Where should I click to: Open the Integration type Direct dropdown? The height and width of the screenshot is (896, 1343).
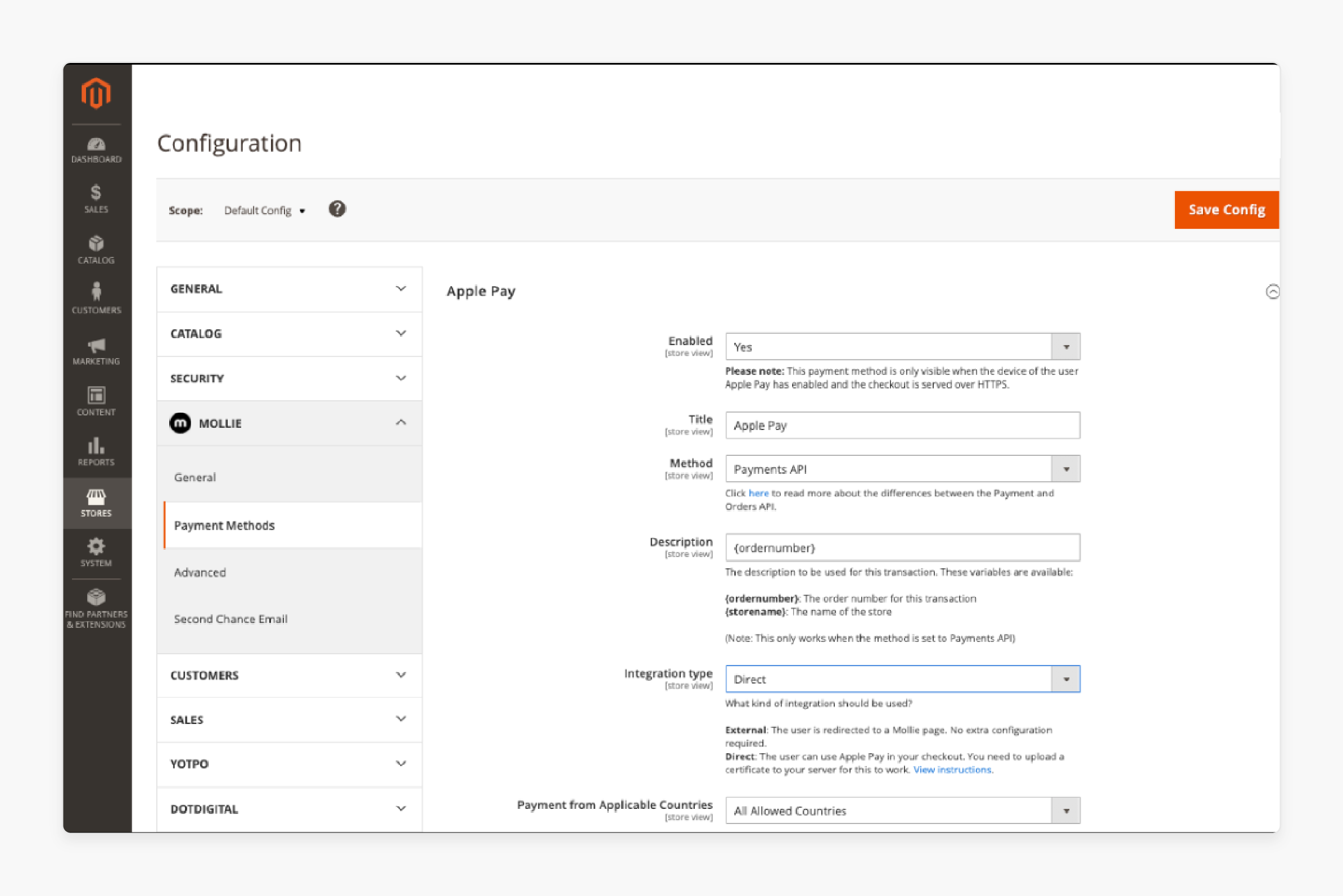(903, 679)
